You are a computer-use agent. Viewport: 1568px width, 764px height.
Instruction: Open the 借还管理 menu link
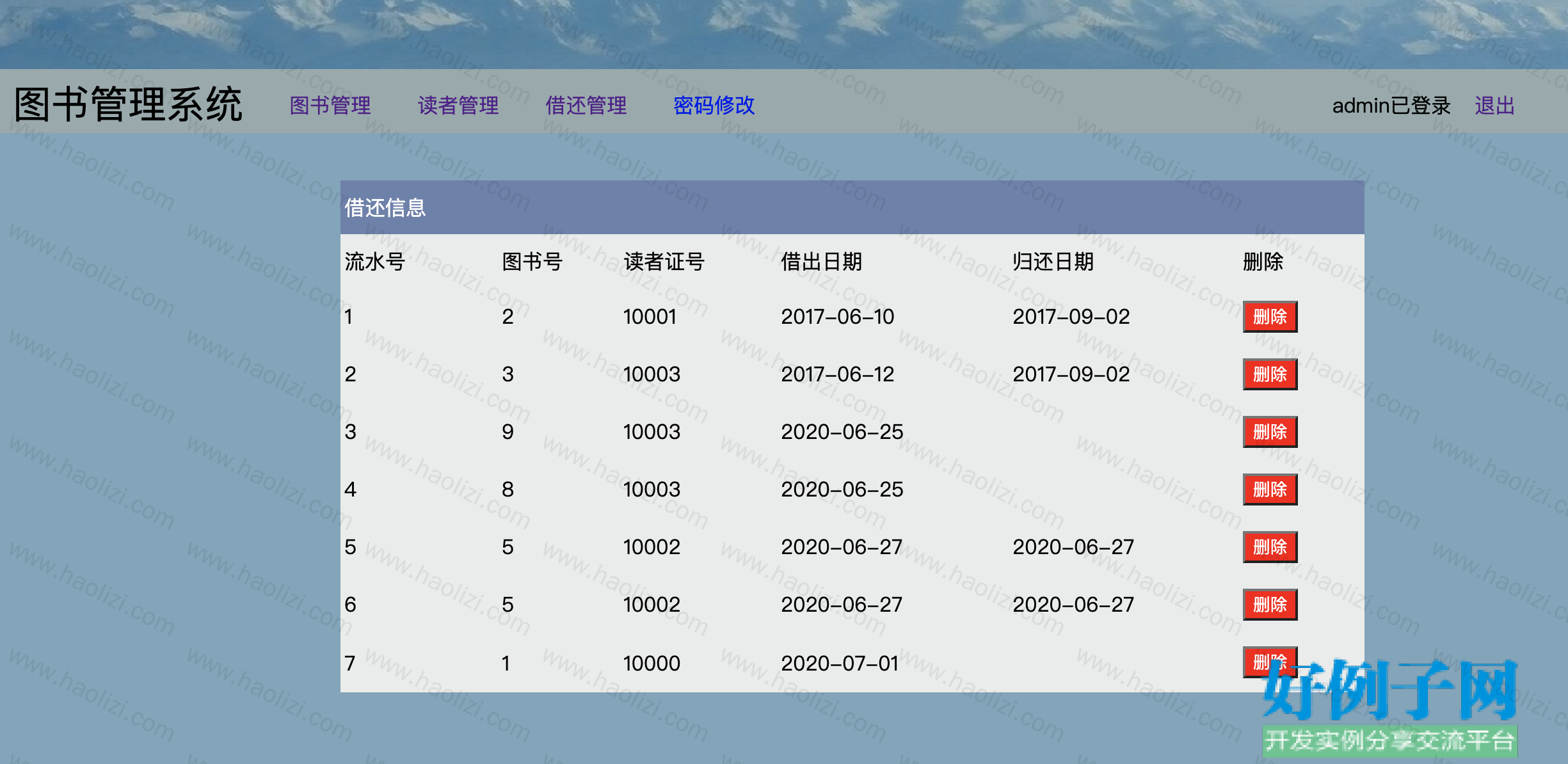click(586, 106)
